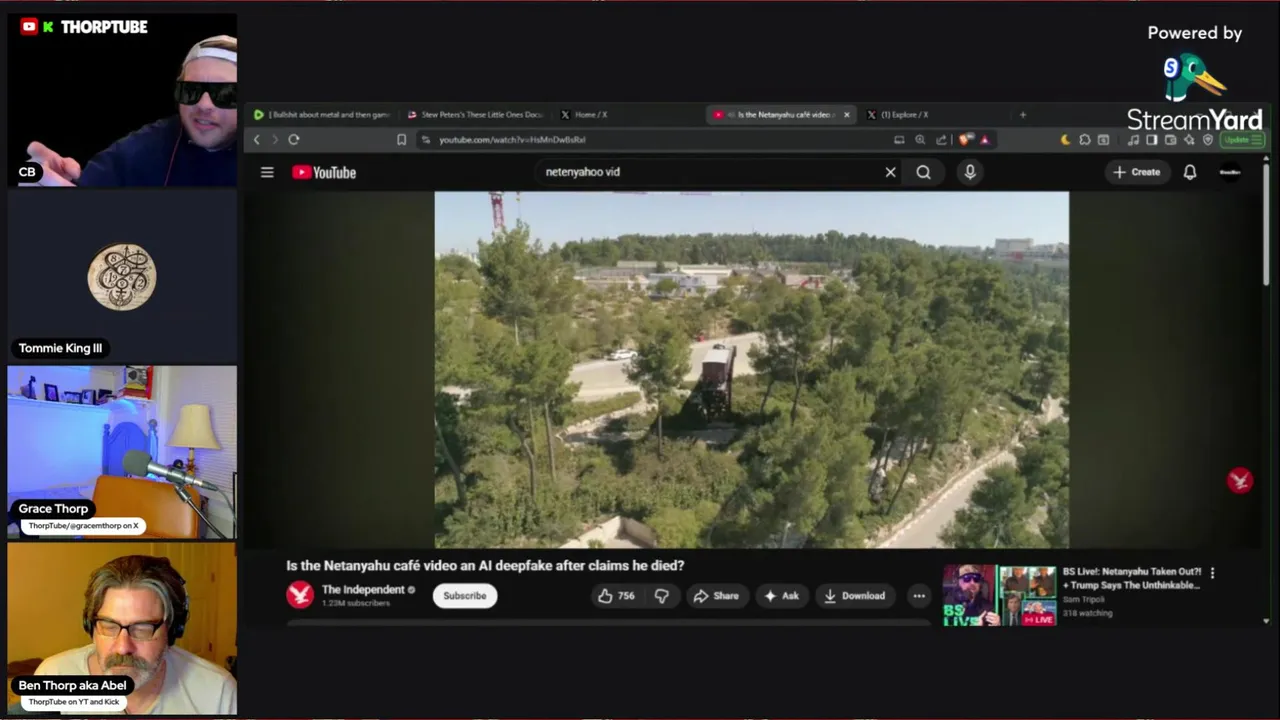
Task: Open Brave Rewards triangle icon
Action: click(x=984, y=140)
